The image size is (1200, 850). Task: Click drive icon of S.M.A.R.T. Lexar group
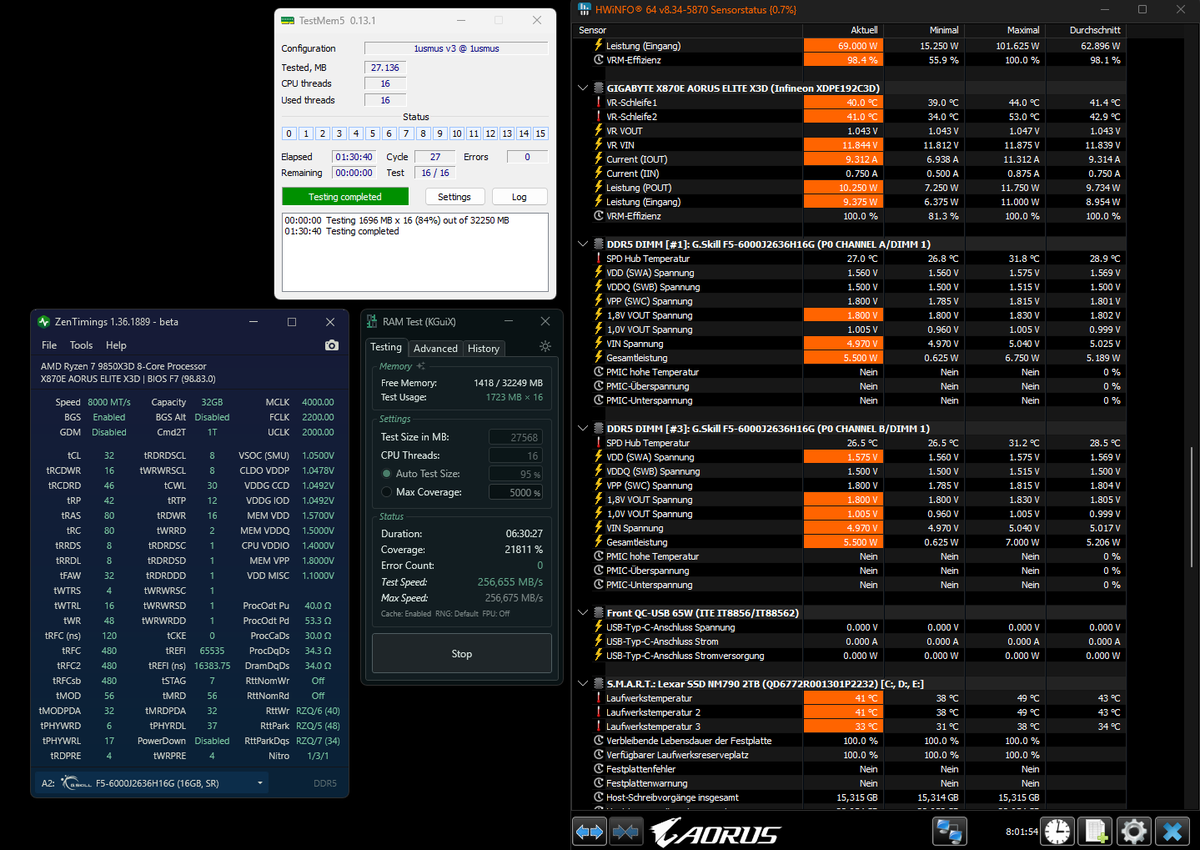coord(598,683)
